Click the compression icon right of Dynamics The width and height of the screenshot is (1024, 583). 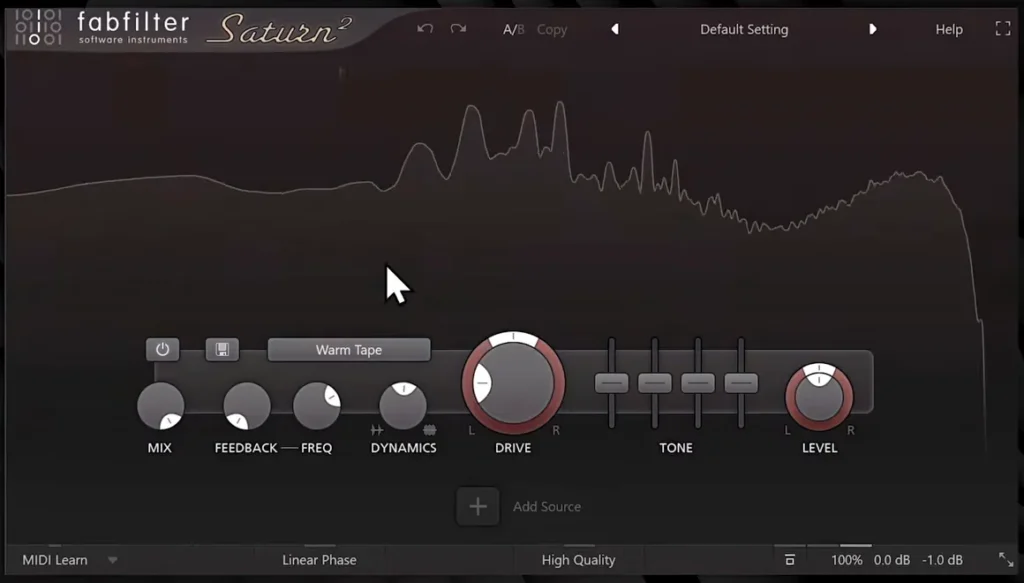pyautogui.click(x=430, y=430)
